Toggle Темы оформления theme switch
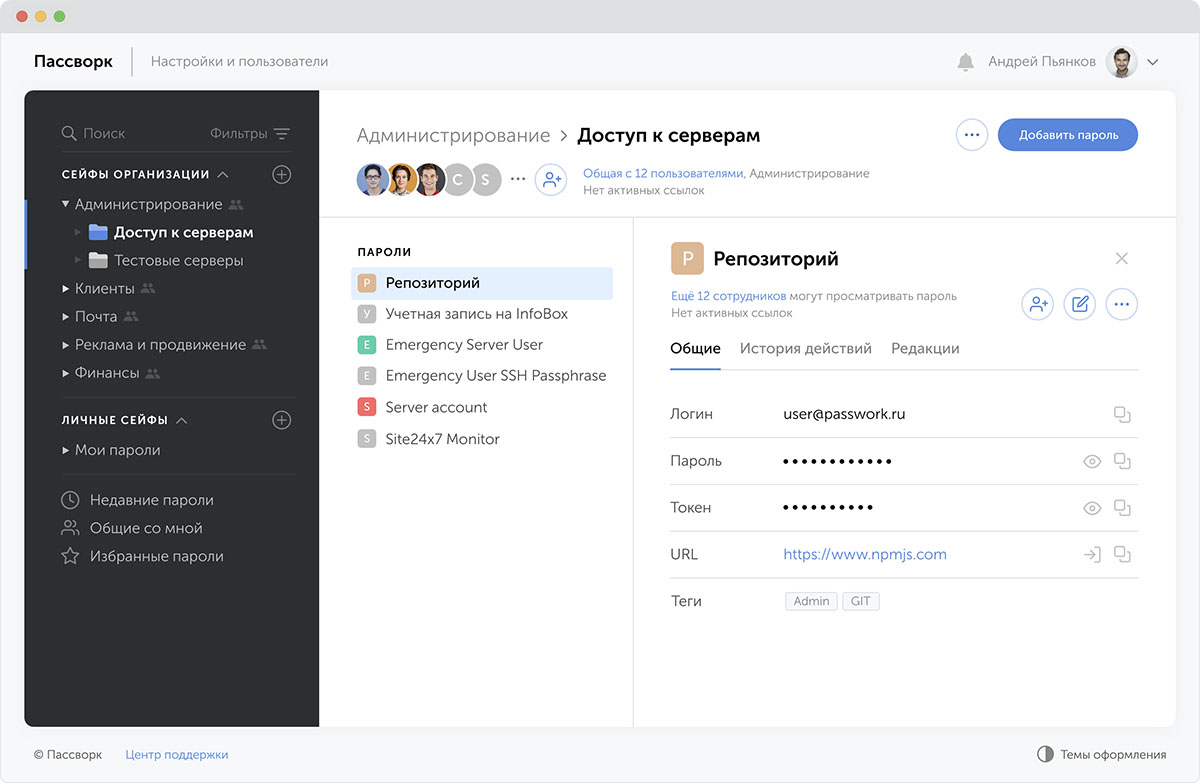The width and height of the screenshot is (1200, 783). pyautogui.click(x=1045, y=755)
